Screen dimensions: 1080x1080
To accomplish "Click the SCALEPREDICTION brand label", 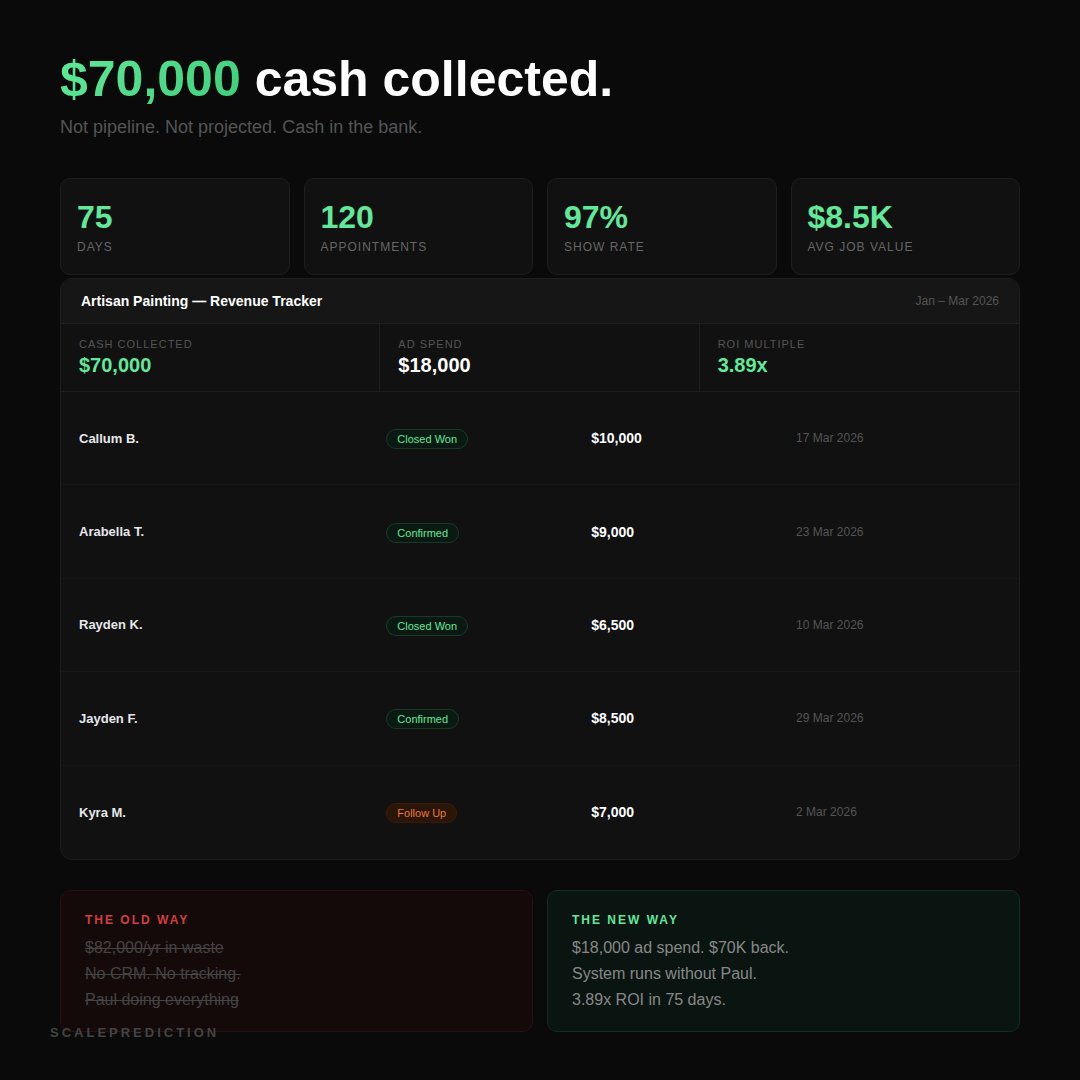I will click(x=134, y=1033).
